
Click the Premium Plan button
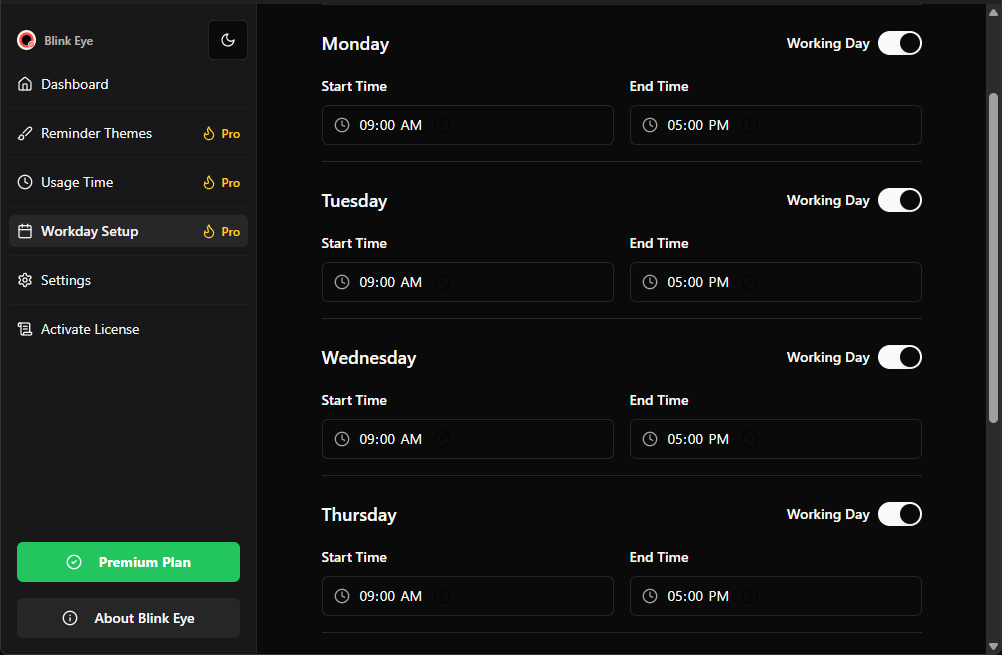128,562
